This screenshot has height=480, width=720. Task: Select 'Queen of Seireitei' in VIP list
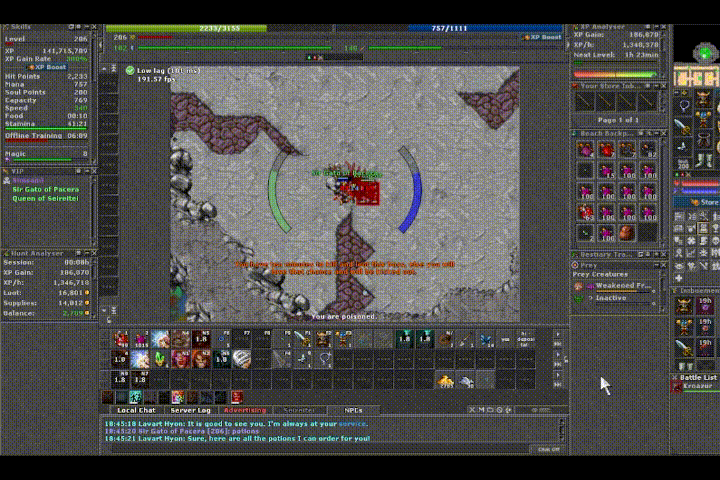45,198
